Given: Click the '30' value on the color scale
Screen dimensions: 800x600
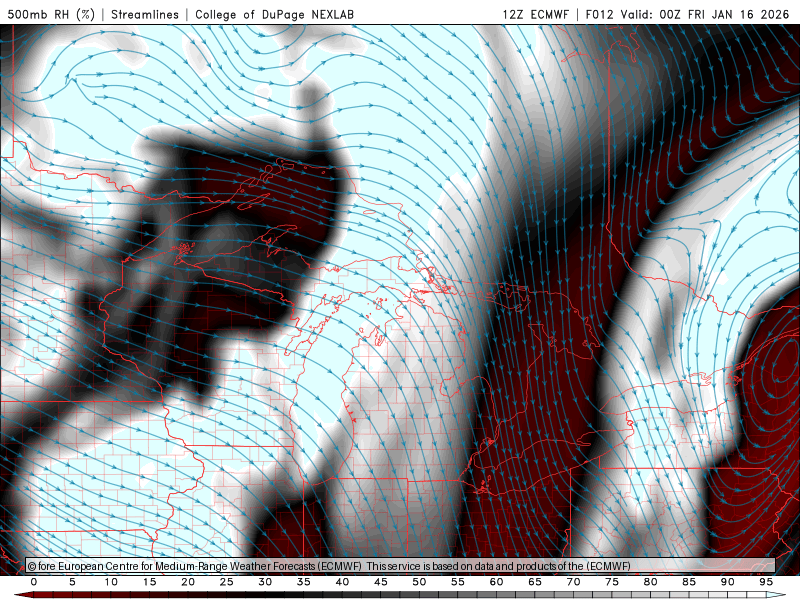Looking at the screenshot, I should [x=265, y=582].
